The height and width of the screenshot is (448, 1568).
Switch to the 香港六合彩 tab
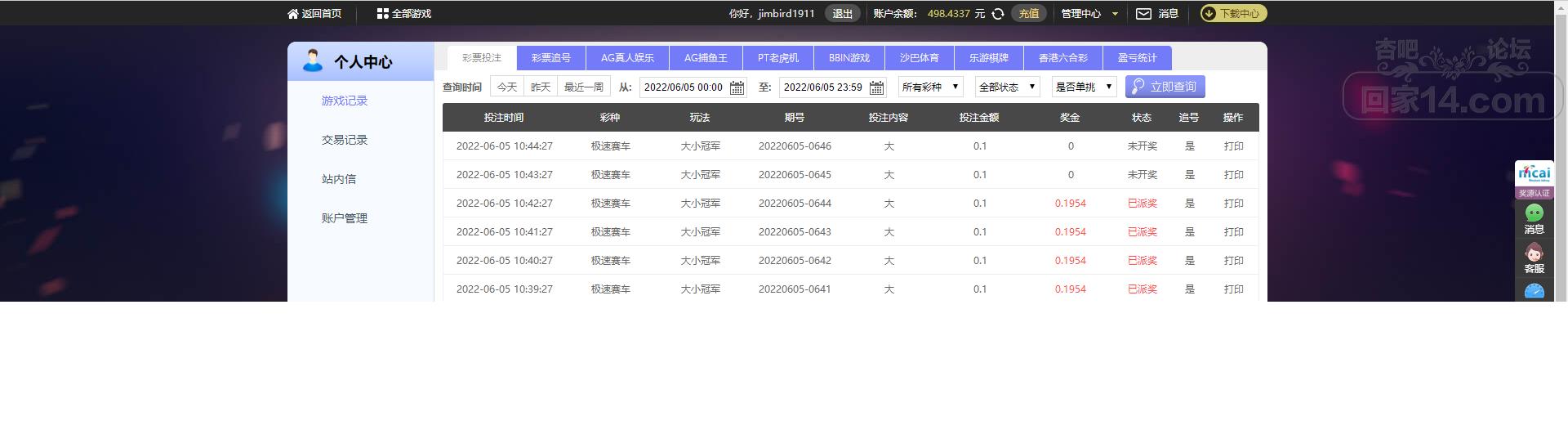coord(1063,58)
